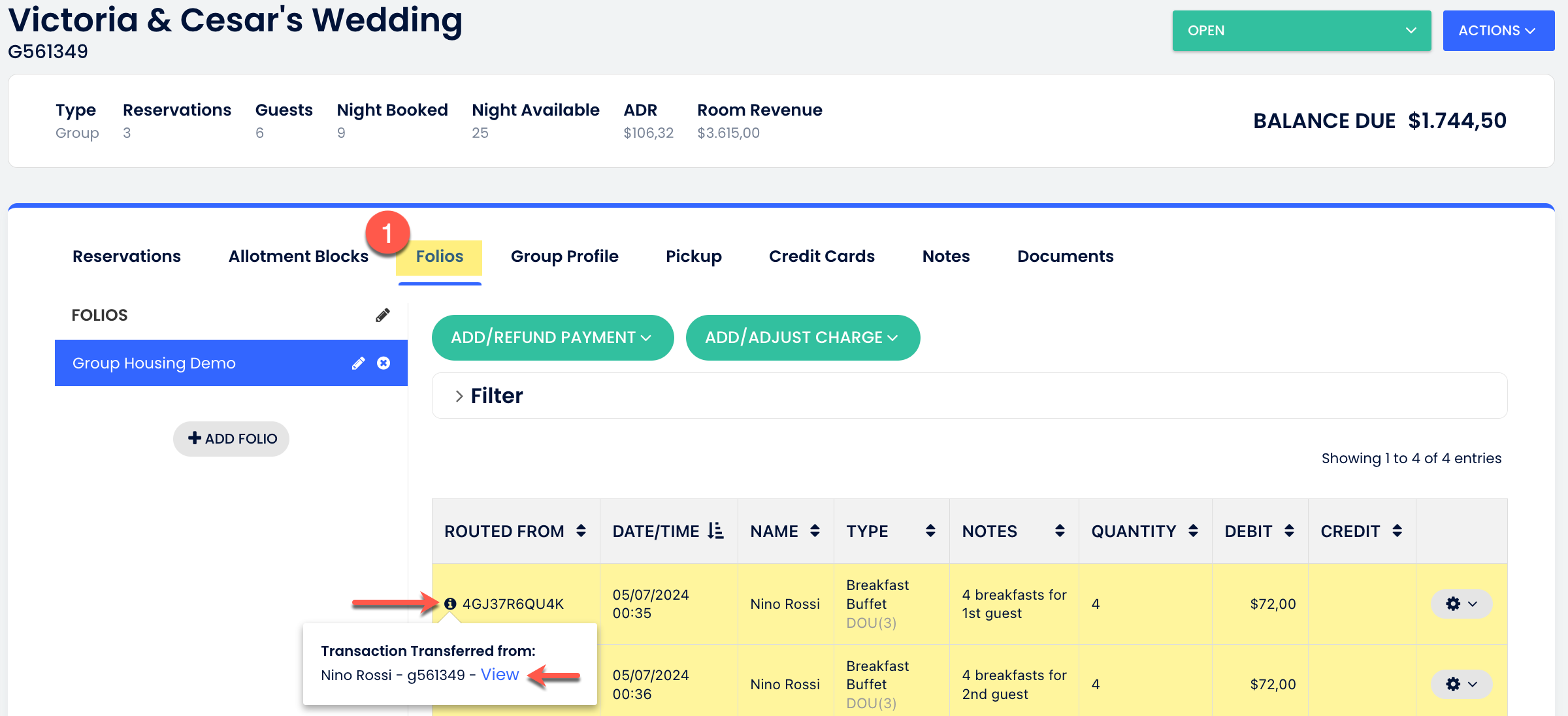Open the ACTIONS menu
The width and height of the screenshot is (1568, 716).
point(1497,31)
